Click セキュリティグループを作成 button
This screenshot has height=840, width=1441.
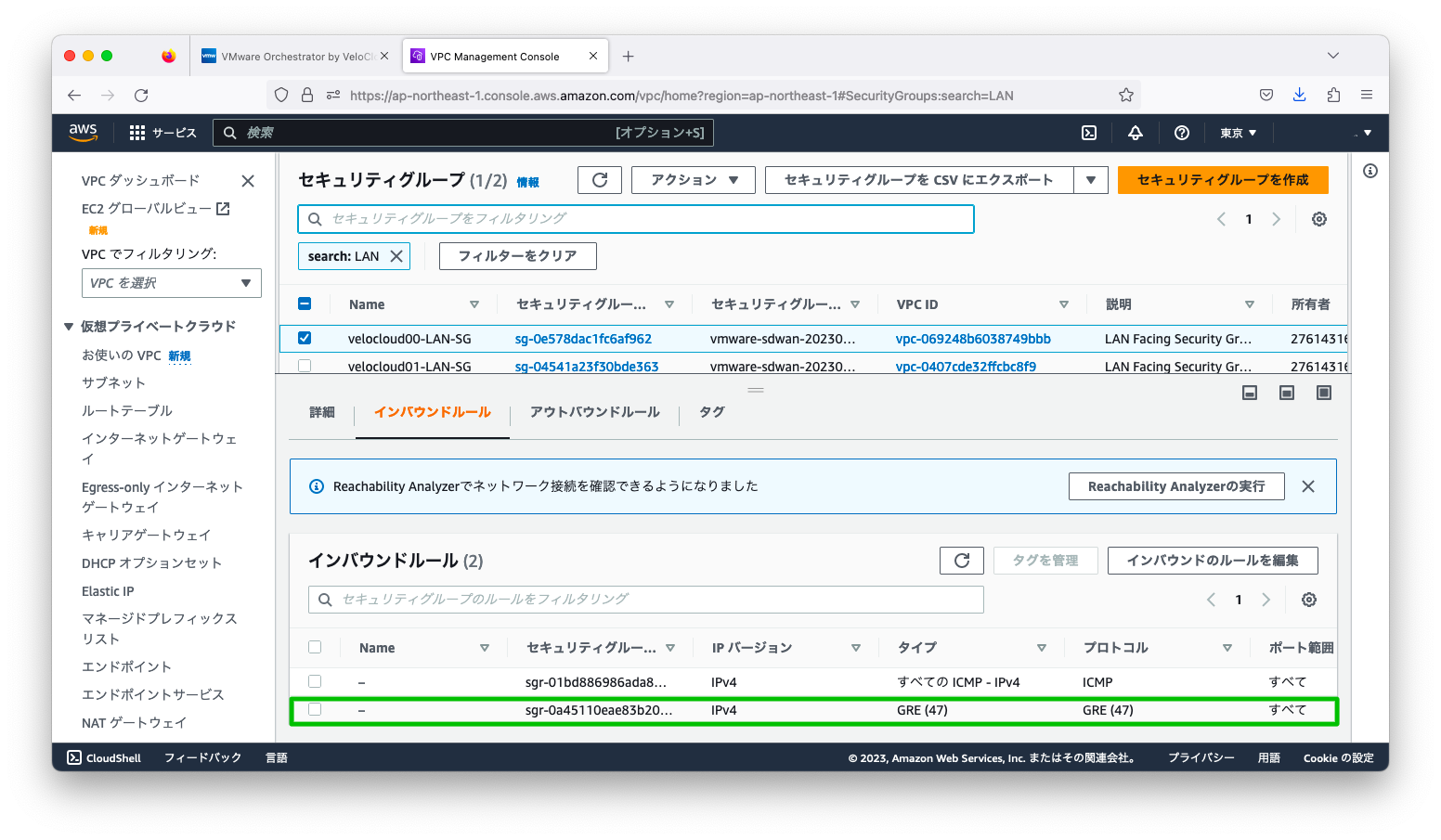1223,180
